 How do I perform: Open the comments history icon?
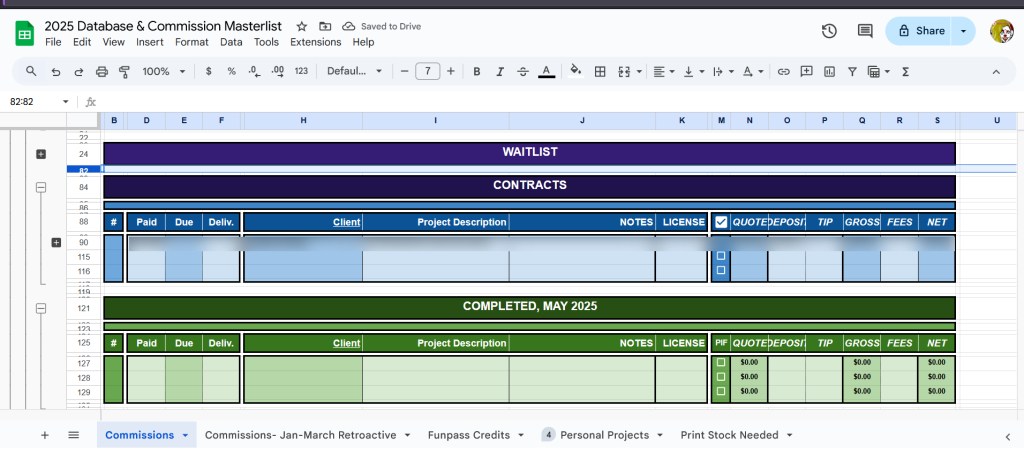click(865, 31)
